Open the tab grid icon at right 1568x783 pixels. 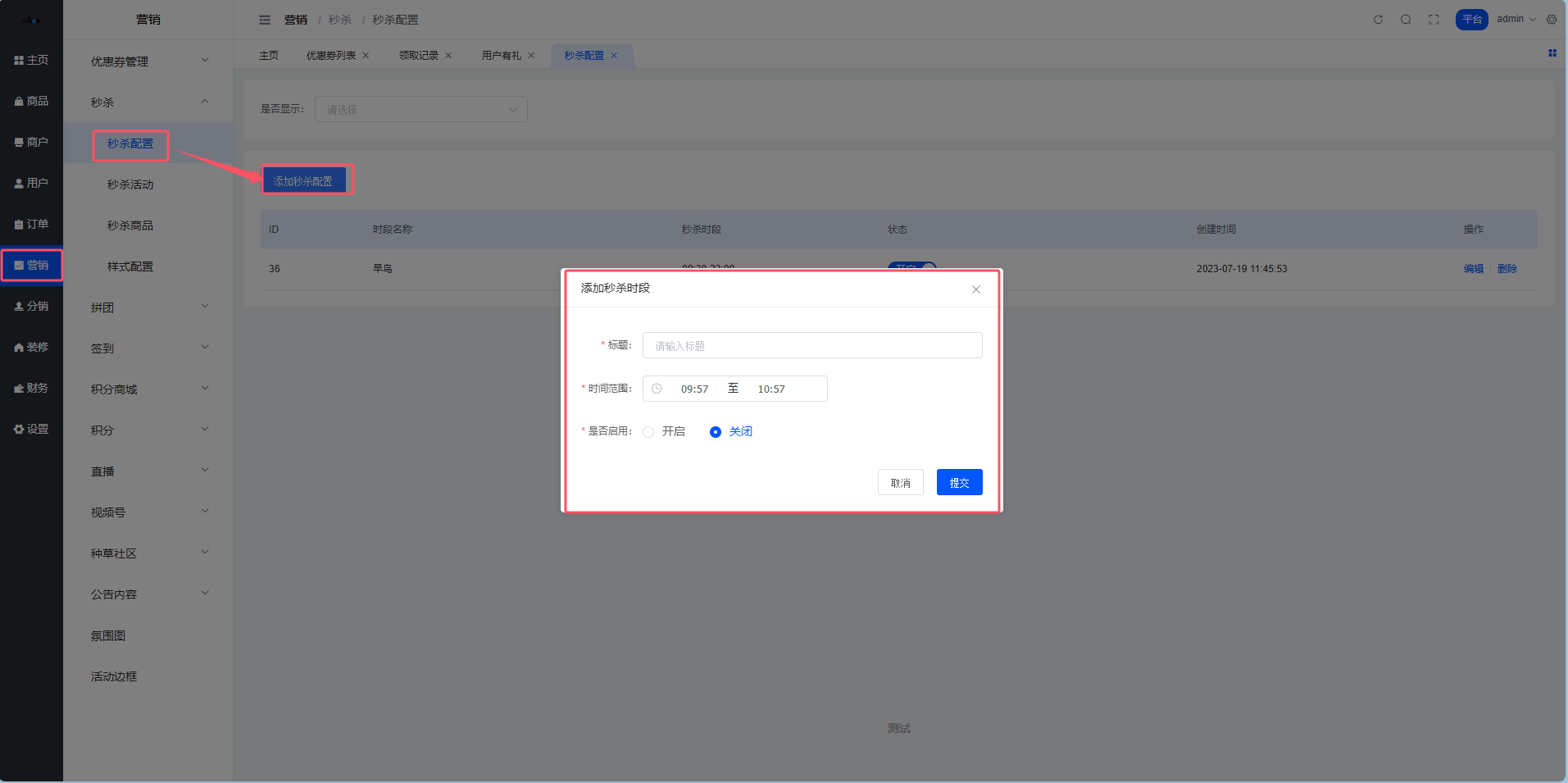1552,53
